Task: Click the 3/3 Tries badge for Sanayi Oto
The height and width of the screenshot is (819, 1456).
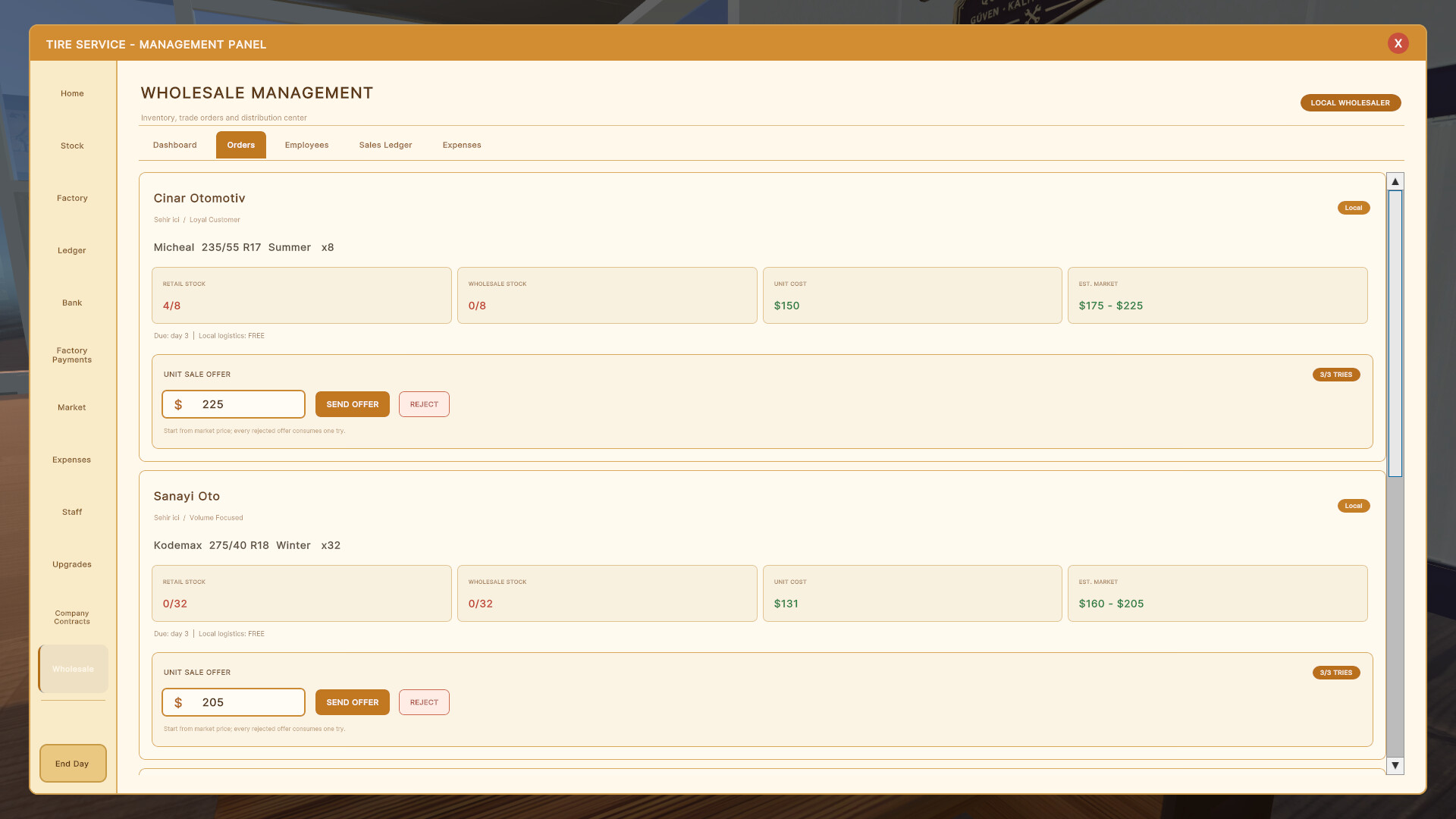Action: tap(1336, 673)
